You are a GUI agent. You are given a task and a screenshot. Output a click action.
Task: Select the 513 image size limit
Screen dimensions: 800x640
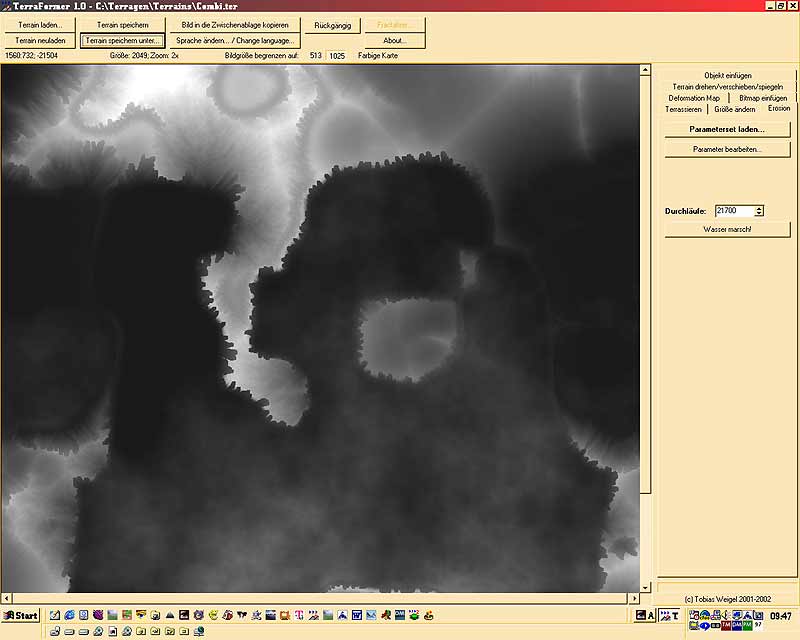[x=315, y=56]
